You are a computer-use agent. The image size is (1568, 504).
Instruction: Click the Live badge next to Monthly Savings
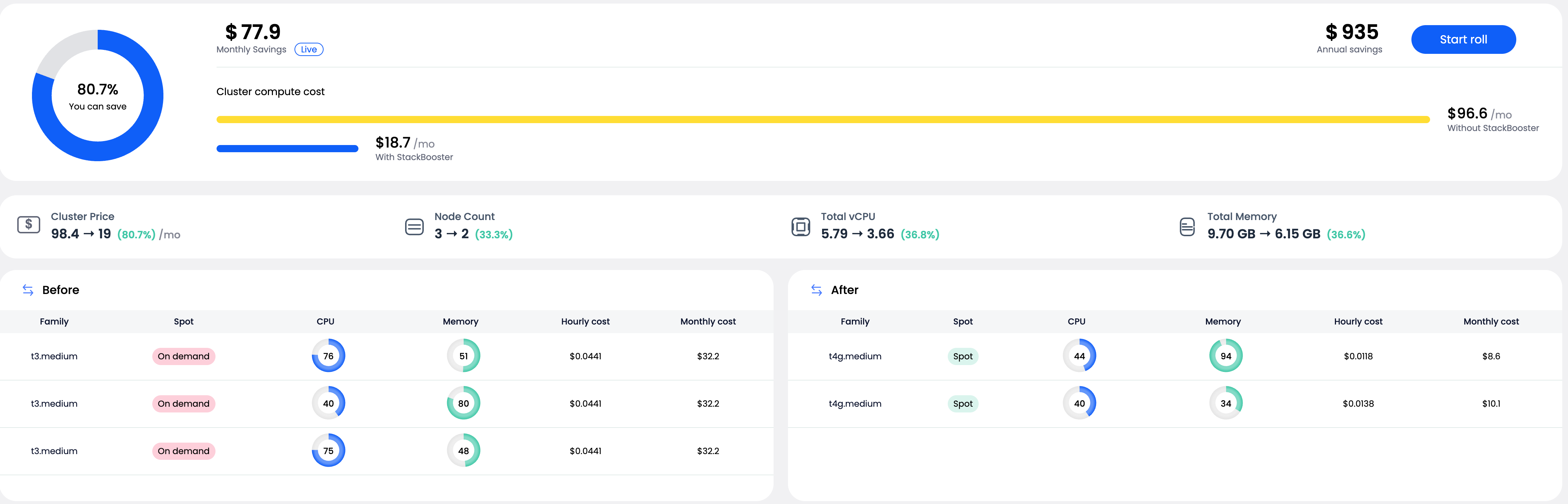[309, 49]
